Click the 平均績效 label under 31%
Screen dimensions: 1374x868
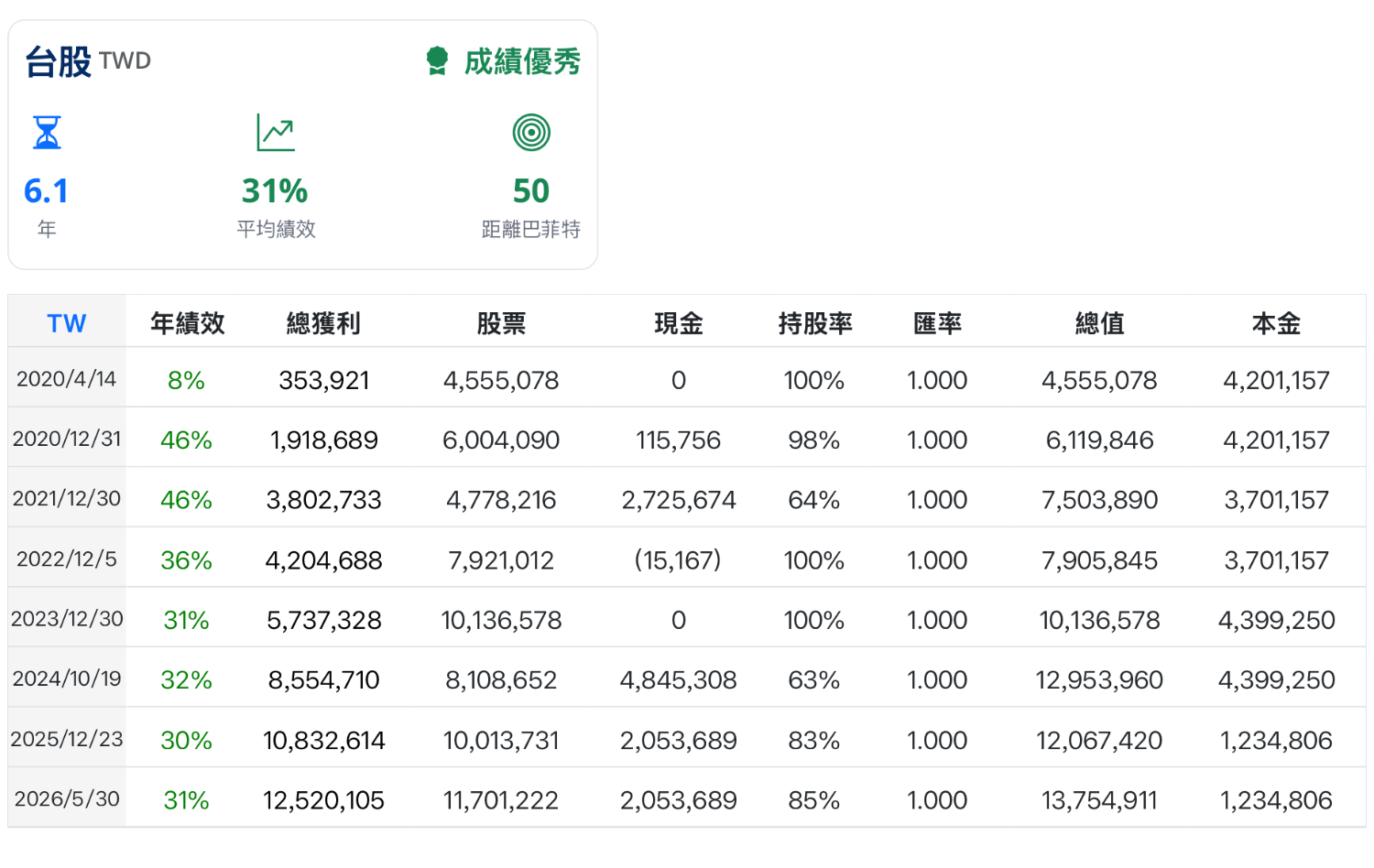[276, 229]
